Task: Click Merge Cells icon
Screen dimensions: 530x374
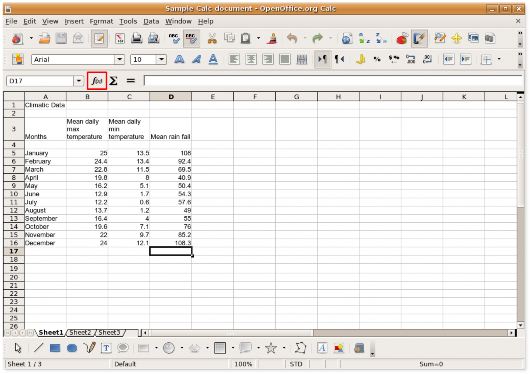Action: (302, 60)
